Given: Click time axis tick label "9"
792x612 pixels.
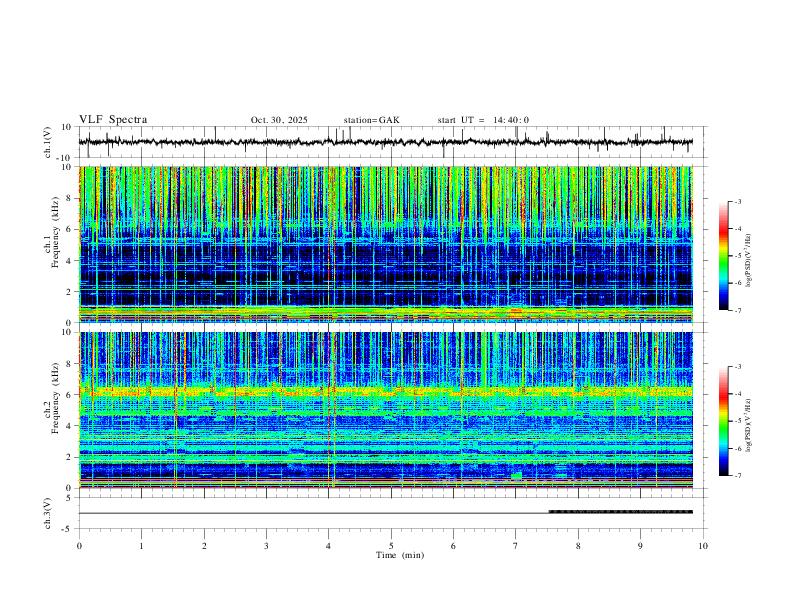Looking at the screenshot, I should click(x=640, y=546).
